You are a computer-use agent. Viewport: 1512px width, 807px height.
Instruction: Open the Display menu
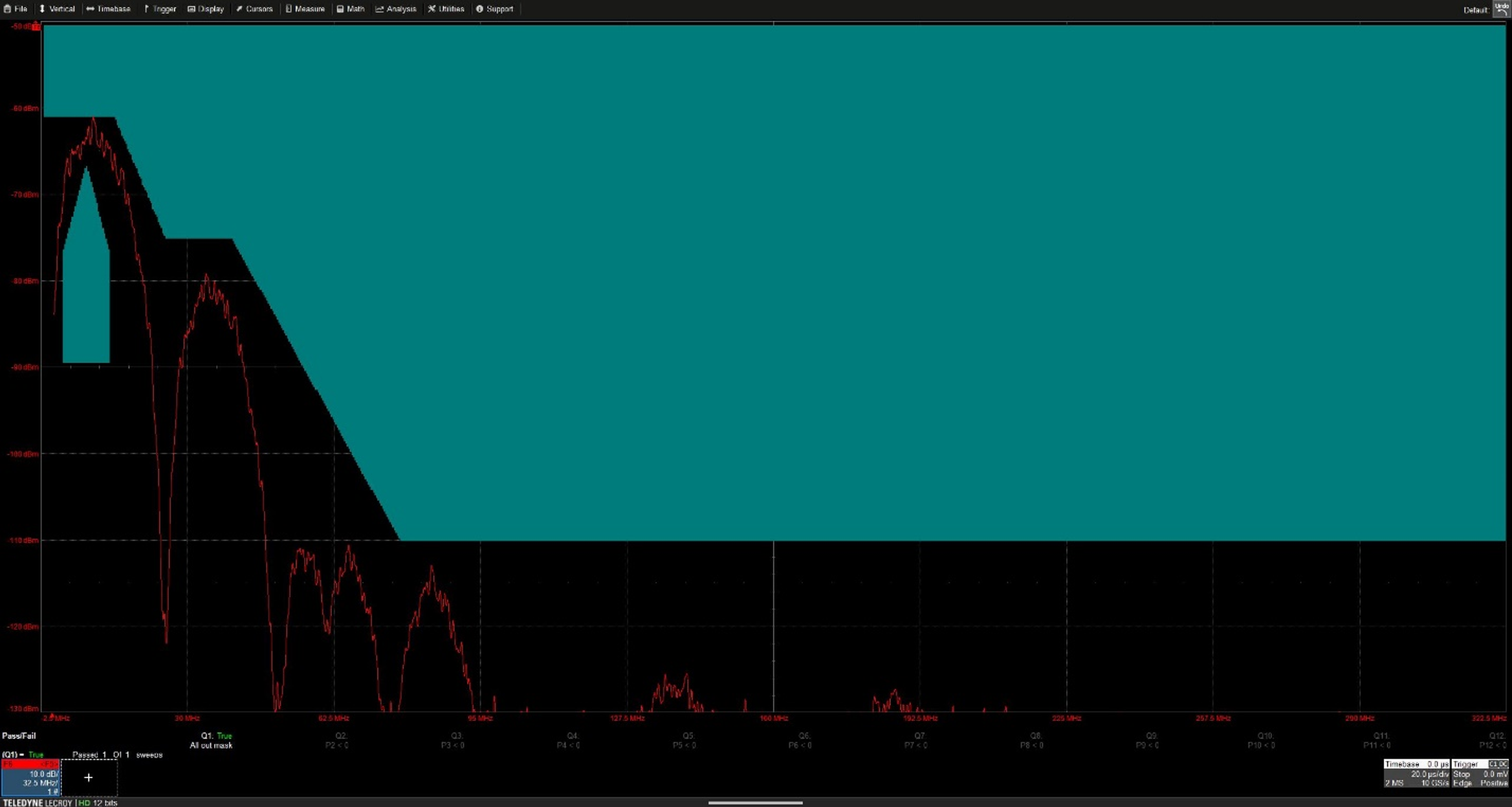tap(206, 9)
